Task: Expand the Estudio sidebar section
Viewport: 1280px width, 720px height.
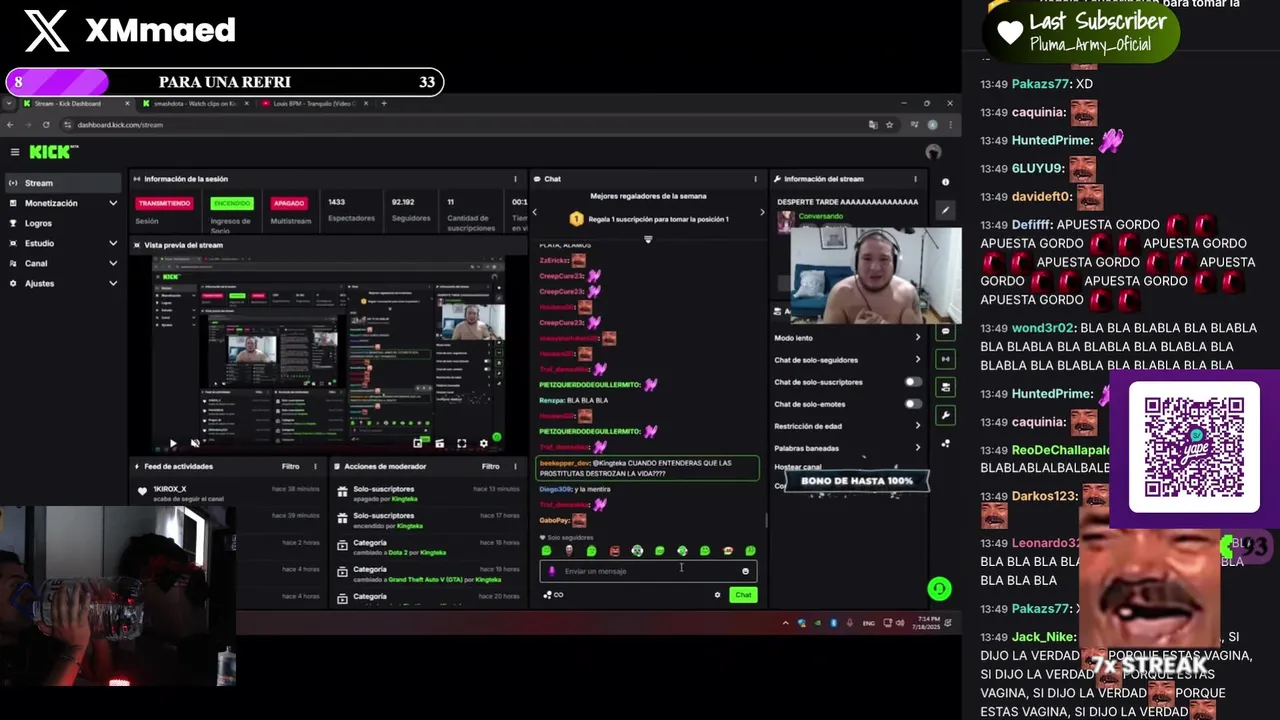Action: coord(62,243)
